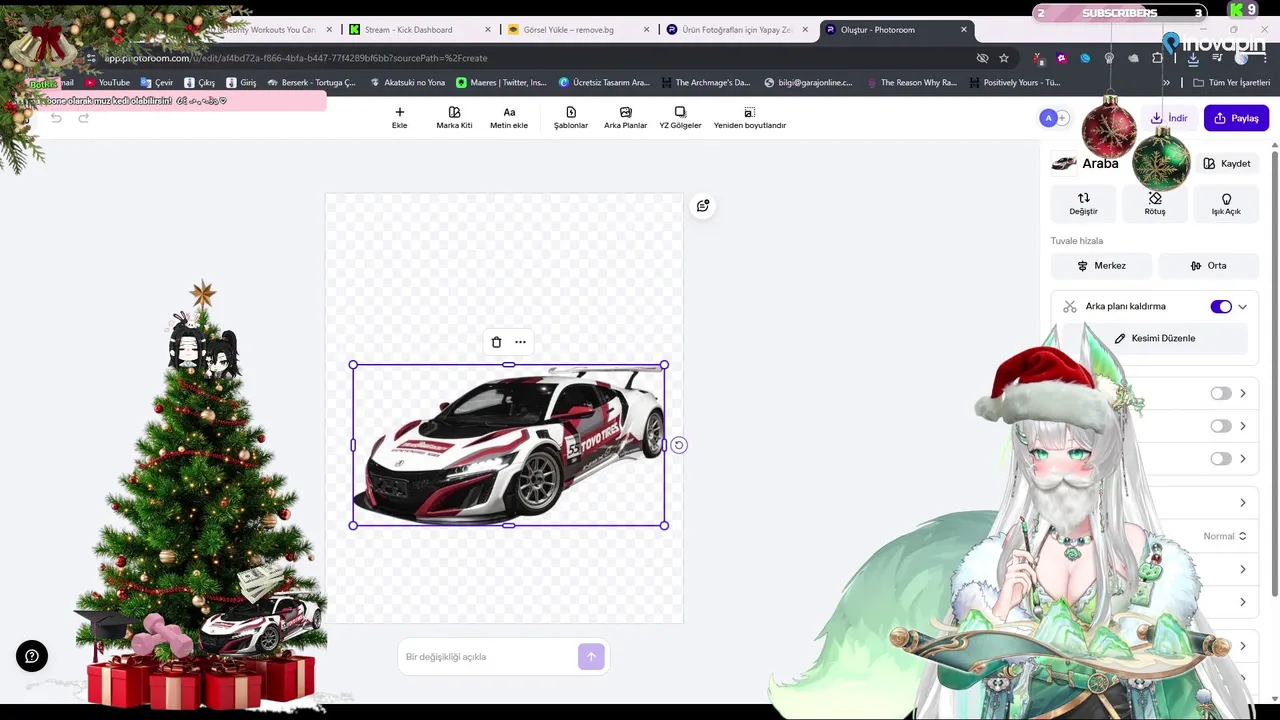The image size is (1280, 720).
Task: Click the undo arrow
Action: pos(56,118)
